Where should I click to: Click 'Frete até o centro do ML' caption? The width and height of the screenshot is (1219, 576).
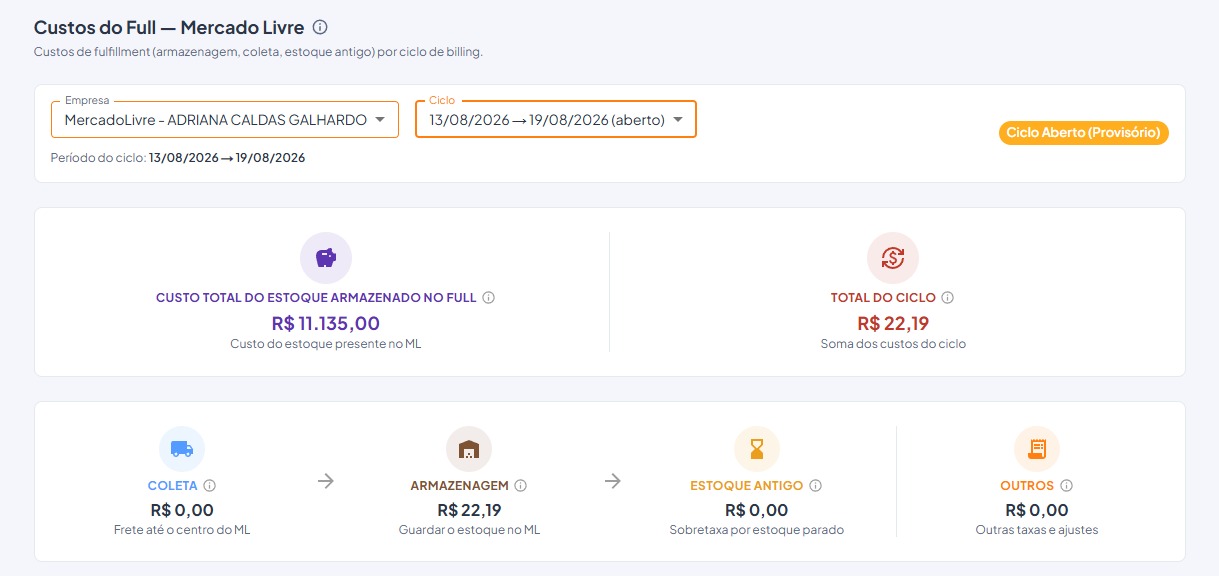[182, 530]
